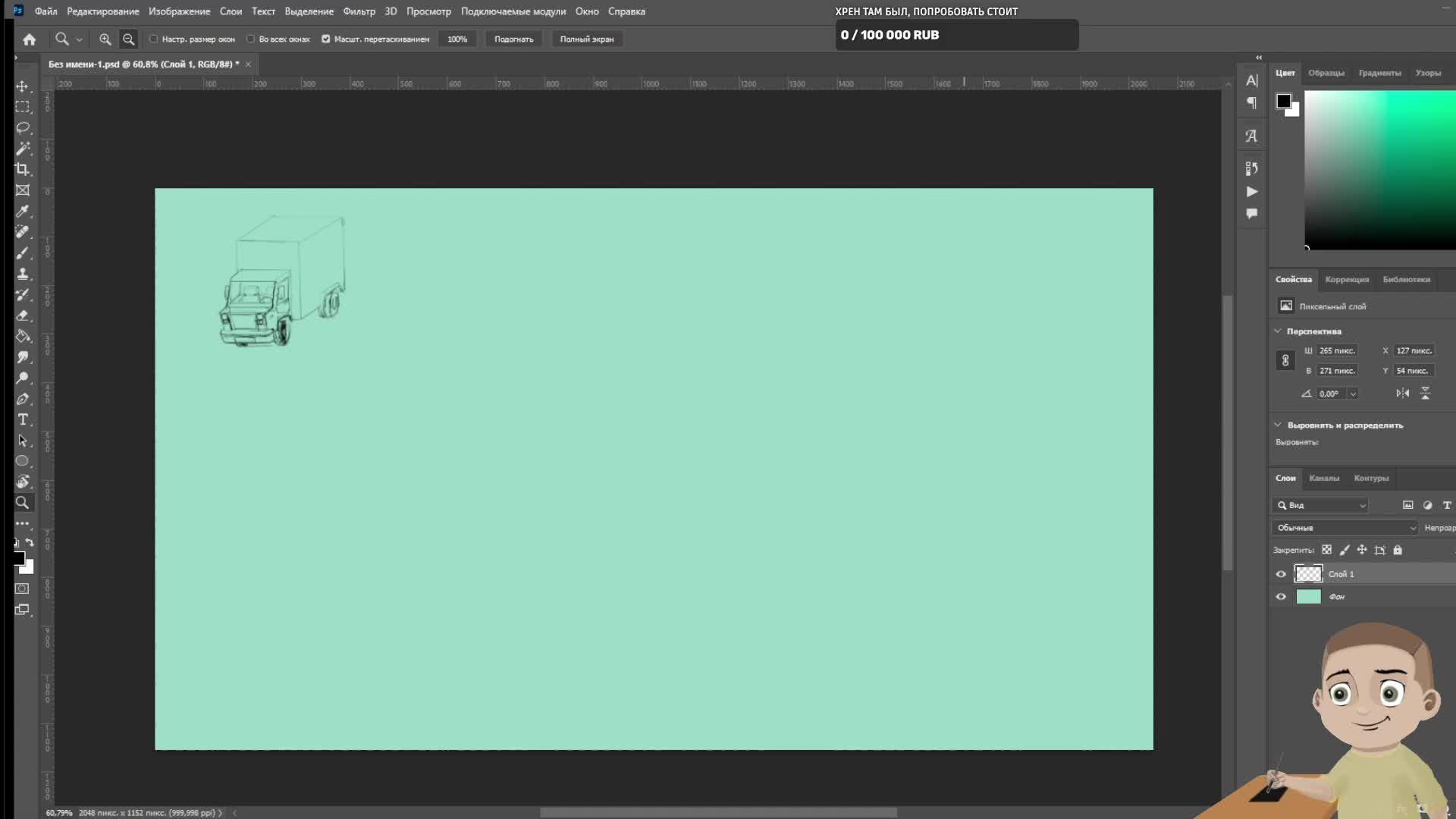Switch to the Каналы tab
Screen dimensions: 1456x819
1323,479
